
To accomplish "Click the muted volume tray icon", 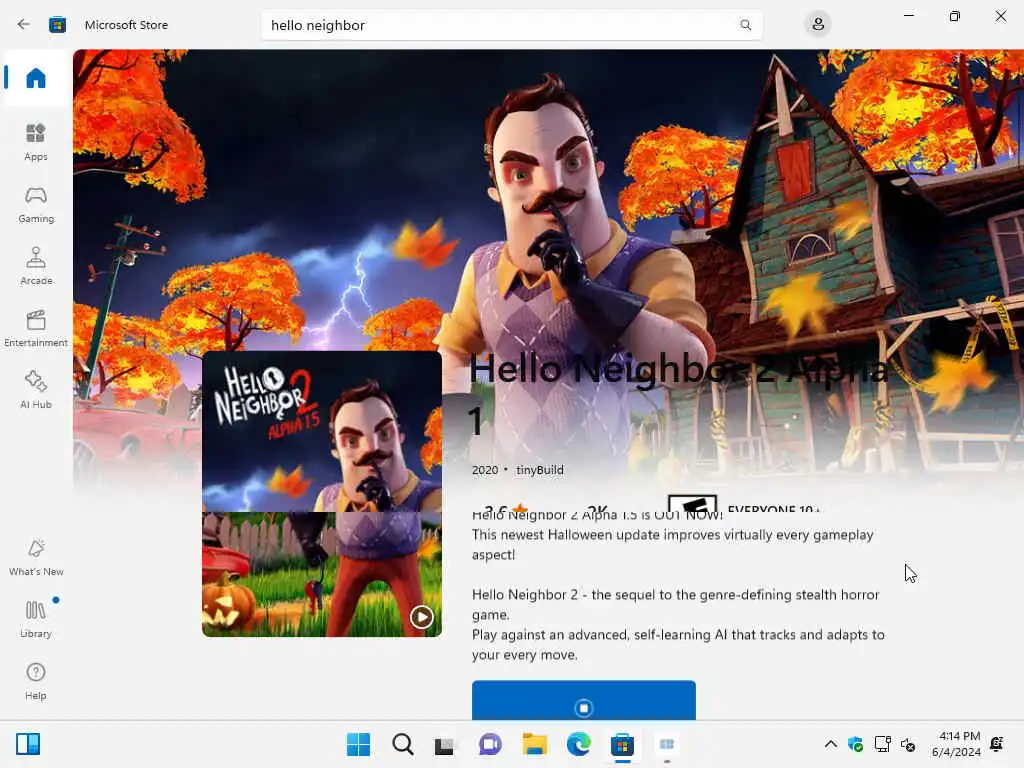I will coord(908,744).
